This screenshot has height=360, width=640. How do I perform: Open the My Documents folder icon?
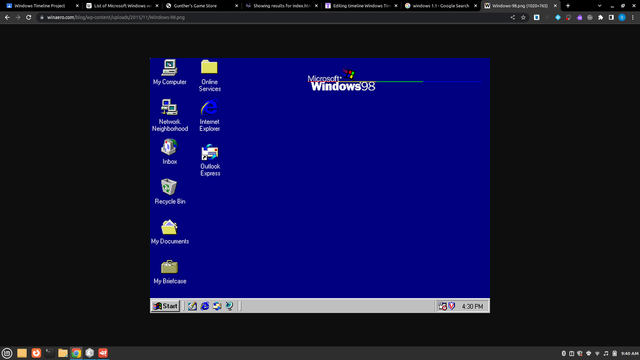(170, 232)
